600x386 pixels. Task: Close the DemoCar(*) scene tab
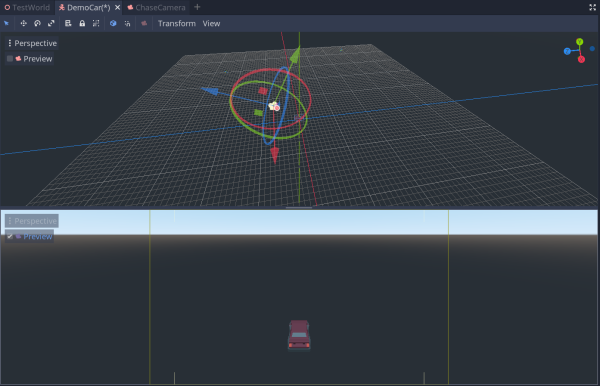click(x=117, y=7)
